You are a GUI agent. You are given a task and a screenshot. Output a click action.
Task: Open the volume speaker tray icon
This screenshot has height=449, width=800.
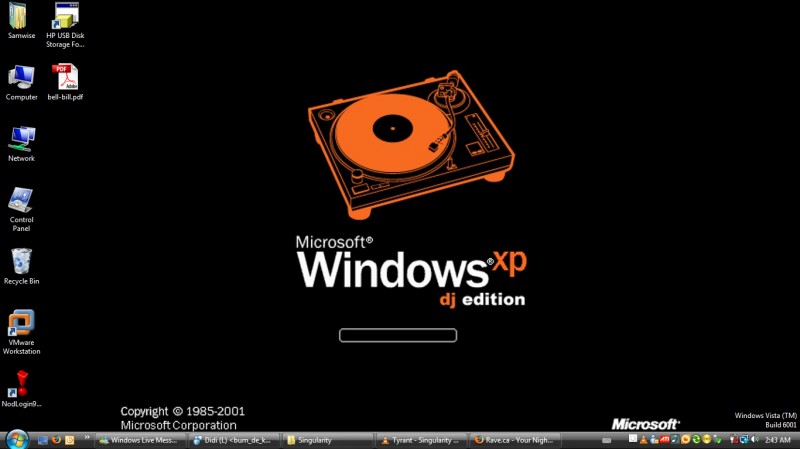(x=755, y=439)
